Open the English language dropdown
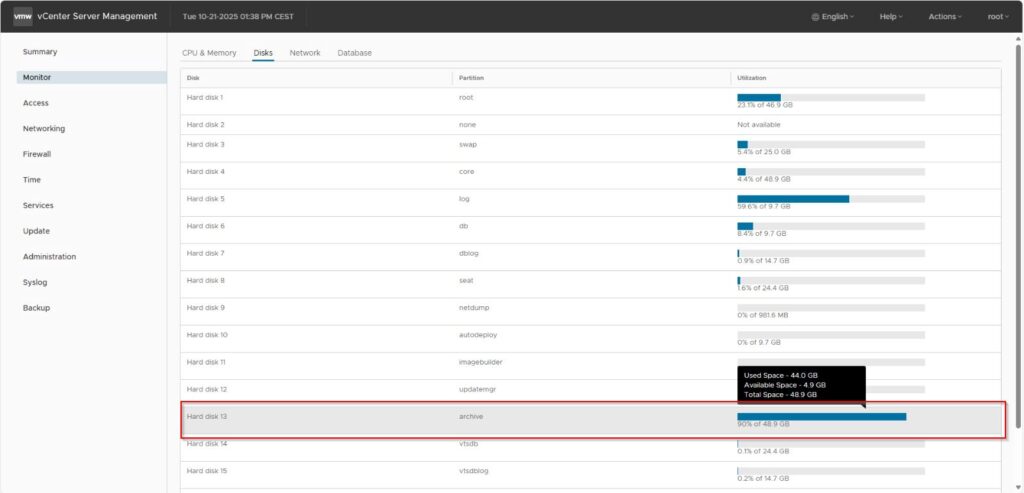Image resolution: width=1024 pixels, height=493 pixels. pos(835,17)
